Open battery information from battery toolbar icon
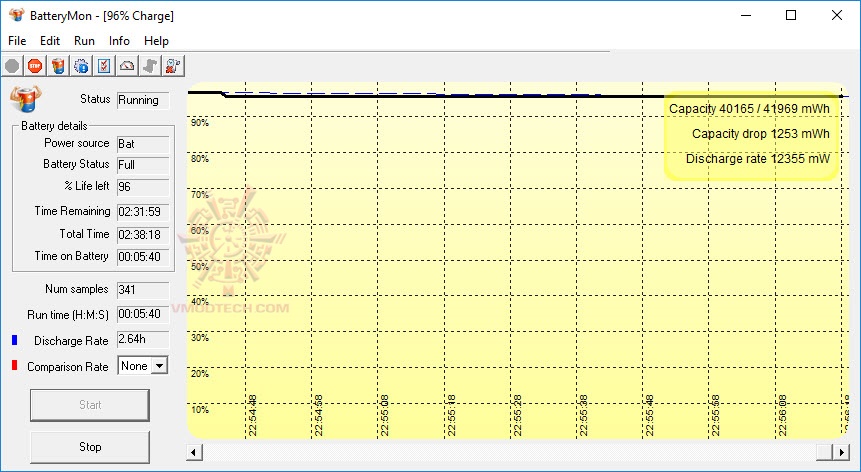This screenshot has height=472, width=861. (58, 66)
